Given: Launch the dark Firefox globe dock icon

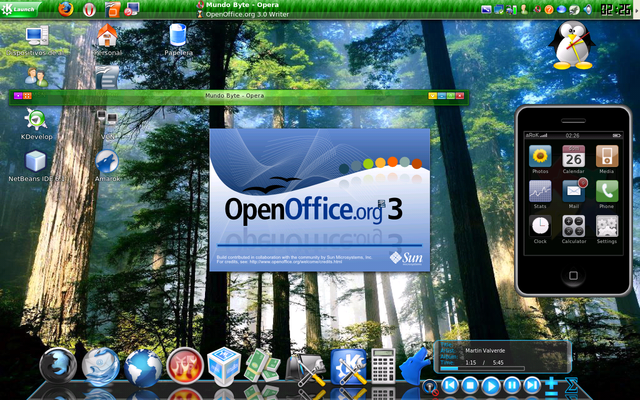Looking at the screenshot, I should [58, 366].
